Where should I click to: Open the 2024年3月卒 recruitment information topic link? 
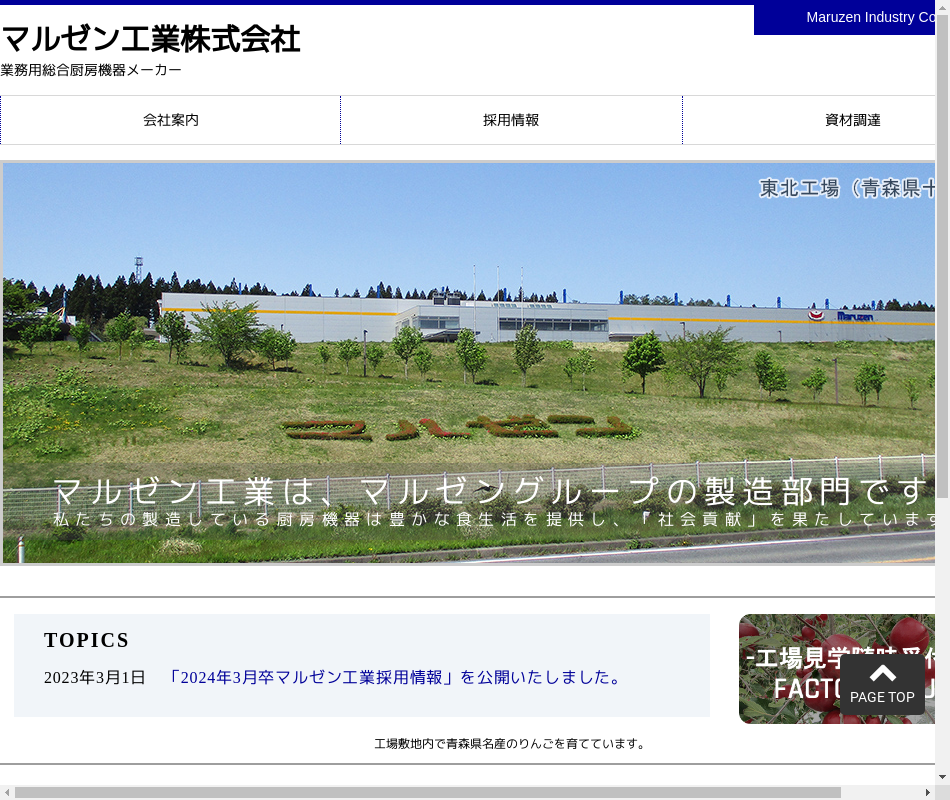coord(397,677)
